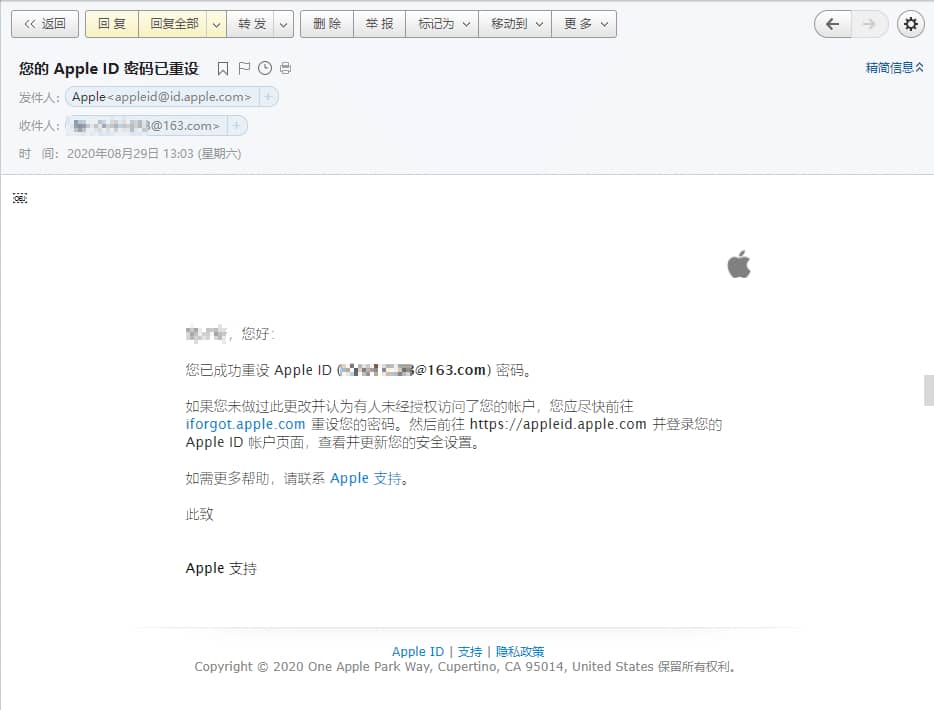Add sender to contacts plus icon
Viewport: 934px width, 710px height.
coord(268,96)
